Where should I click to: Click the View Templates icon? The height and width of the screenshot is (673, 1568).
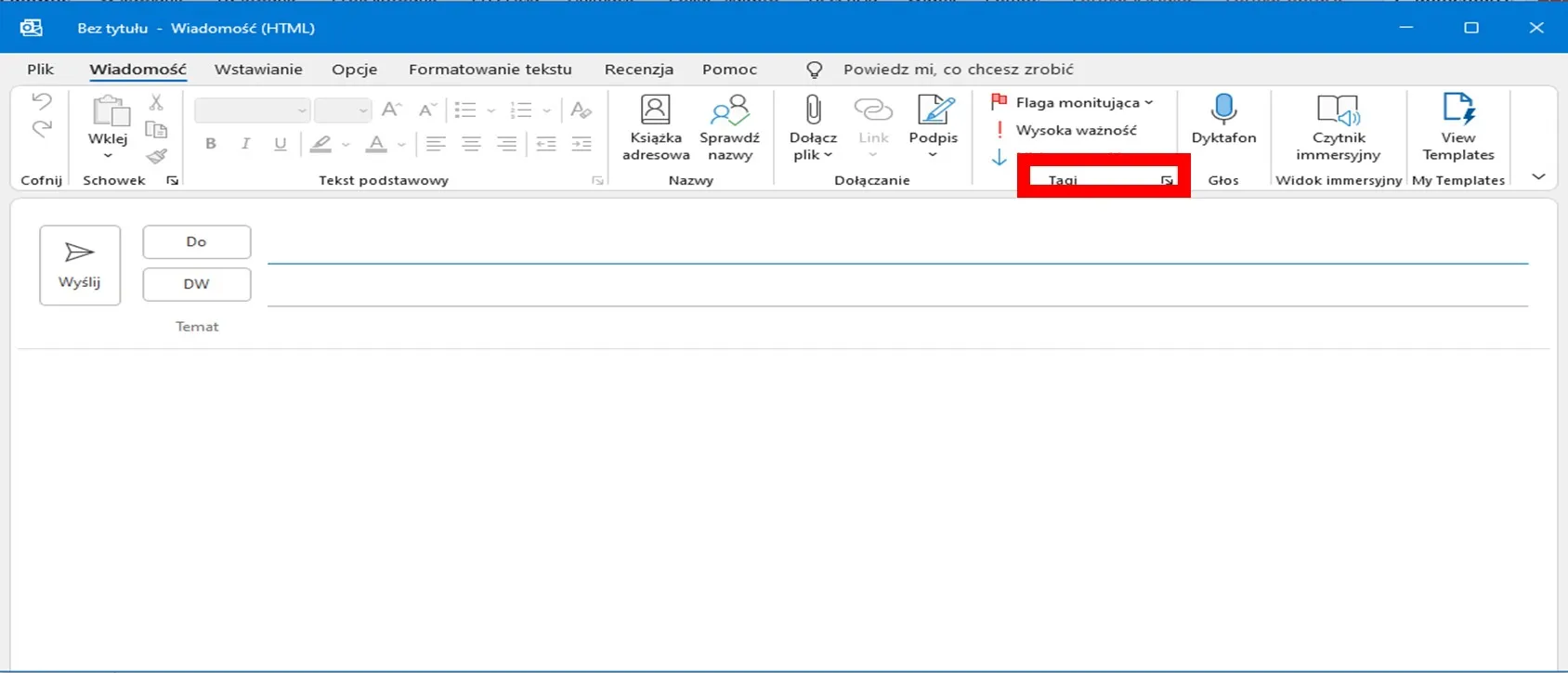click(x=1457, y=110)
